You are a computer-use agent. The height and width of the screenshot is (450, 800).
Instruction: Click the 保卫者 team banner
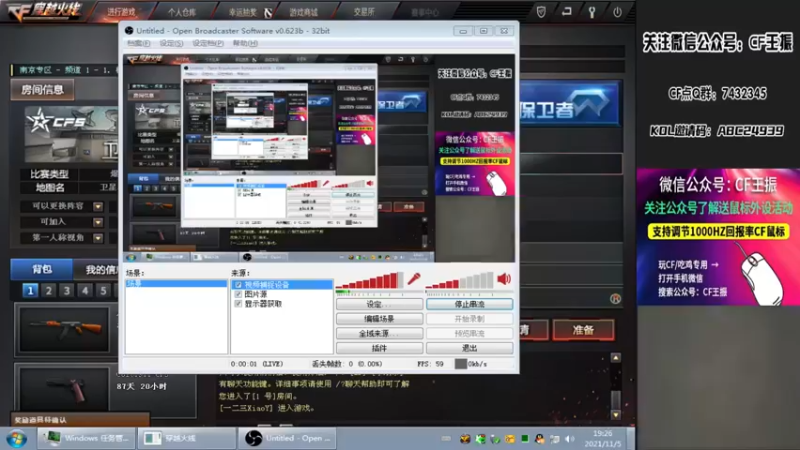tap(569, 104)
